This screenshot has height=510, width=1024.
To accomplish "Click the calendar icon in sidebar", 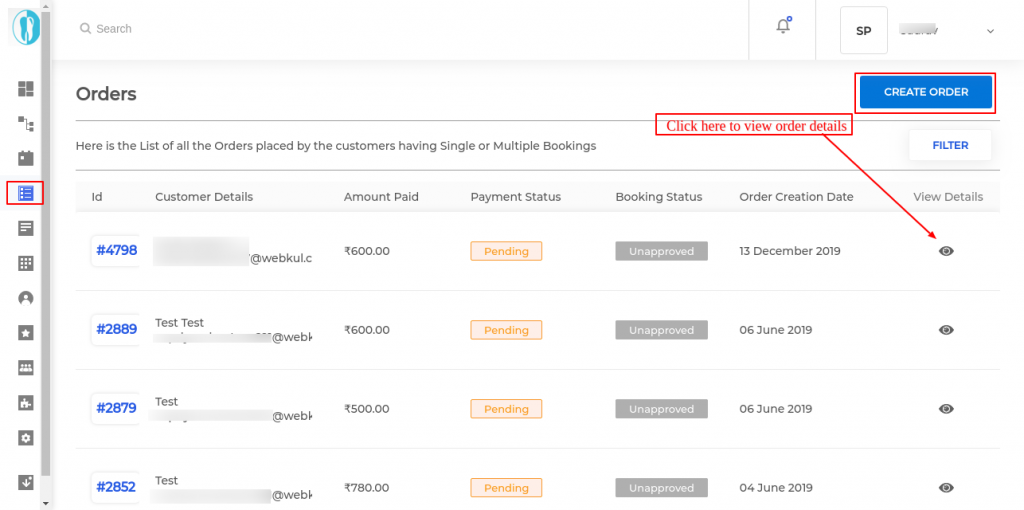I will (x=25, y=158).
